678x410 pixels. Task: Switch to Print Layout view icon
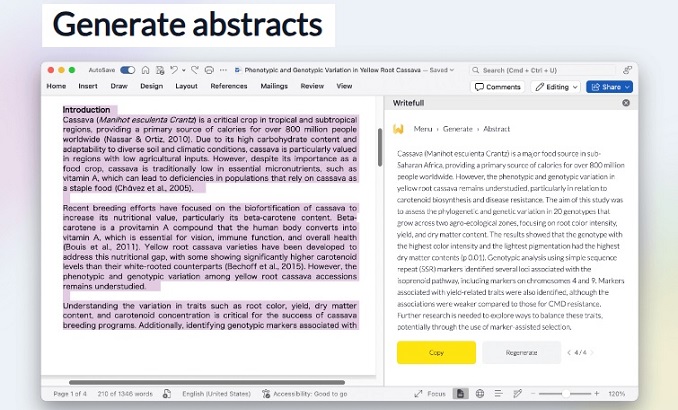click(x=460, y=394)
